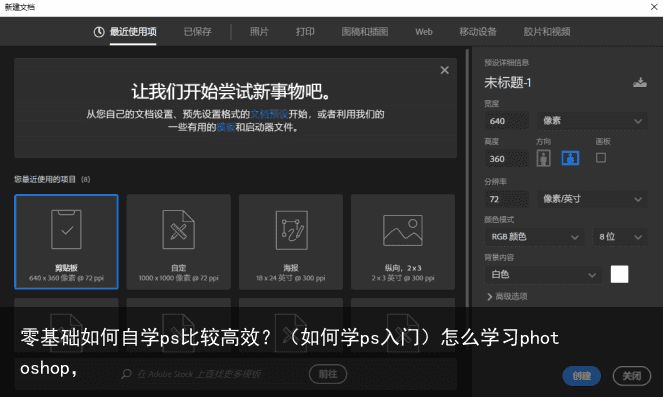This screenshot has width=663, height=397.
Task: Switch to the 已保存 tab
Action: click(197, 32)
